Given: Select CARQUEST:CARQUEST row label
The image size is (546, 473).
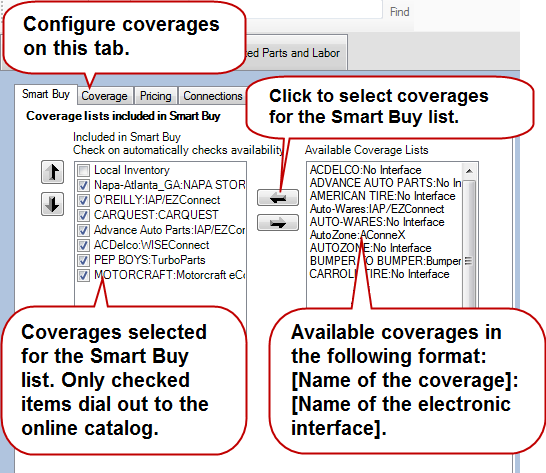Looking at the screenshot, I should tap(156, 215).
